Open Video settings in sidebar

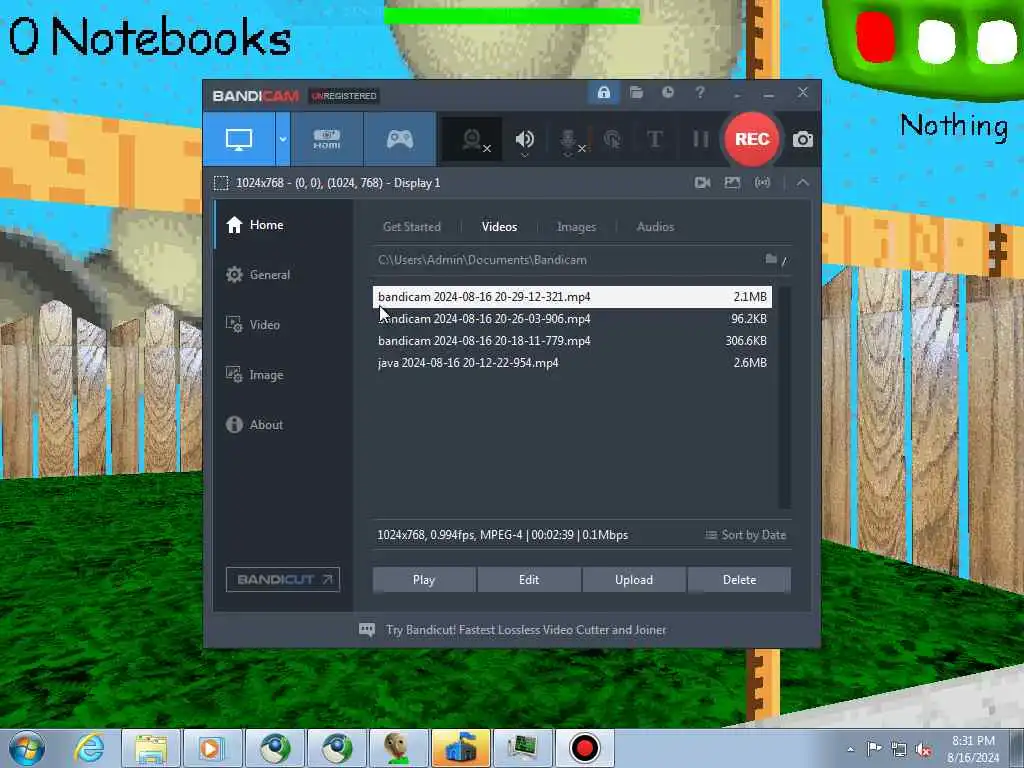pos(283,325)
